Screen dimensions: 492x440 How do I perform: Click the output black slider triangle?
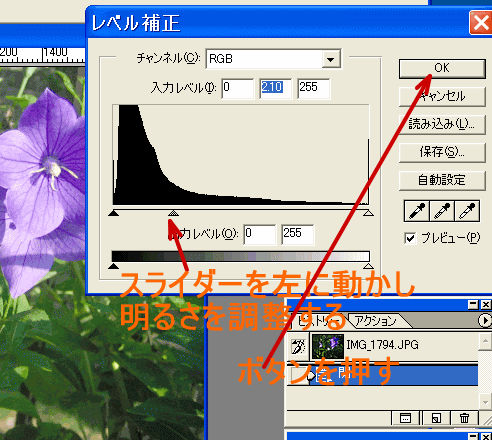[114, 266]
